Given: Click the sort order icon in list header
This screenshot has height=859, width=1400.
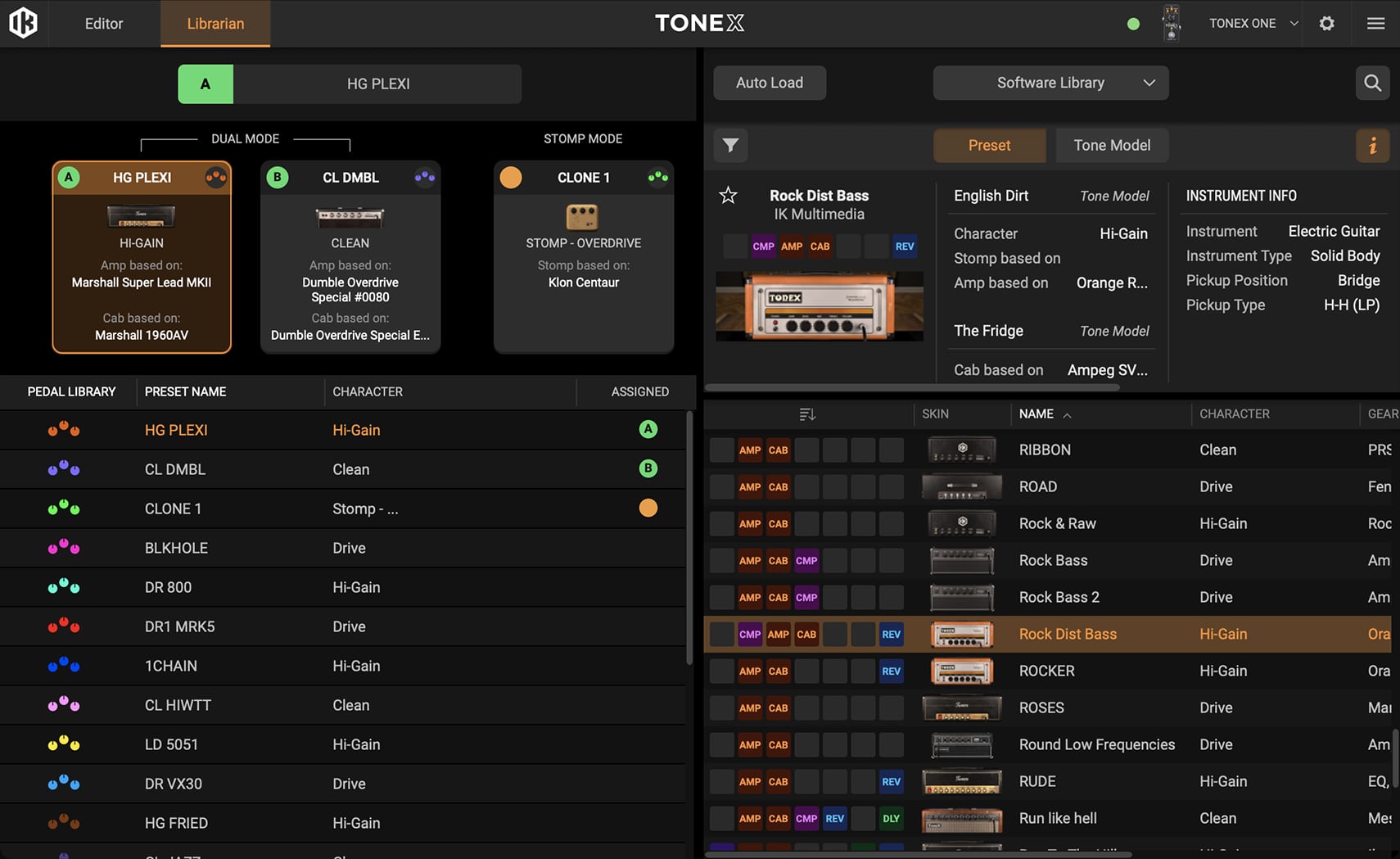Looking at the screenshot, I should pos(807,414).
